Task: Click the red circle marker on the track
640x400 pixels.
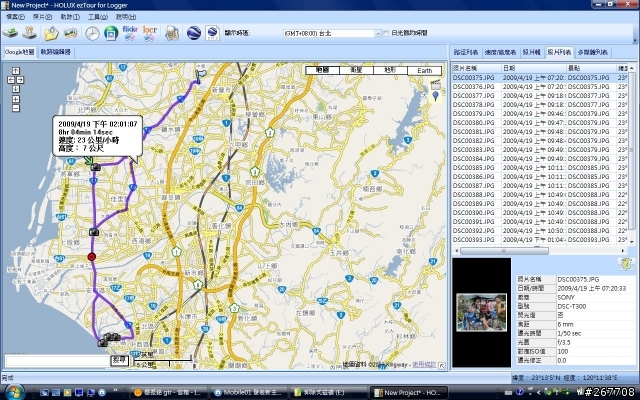Action: coord(92,257)
